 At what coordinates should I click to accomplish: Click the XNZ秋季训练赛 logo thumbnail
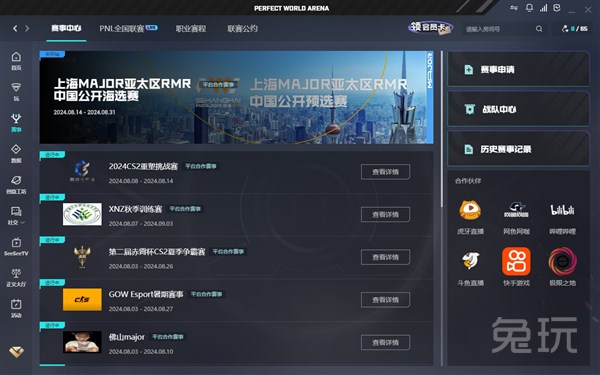(x=82, y=214)
